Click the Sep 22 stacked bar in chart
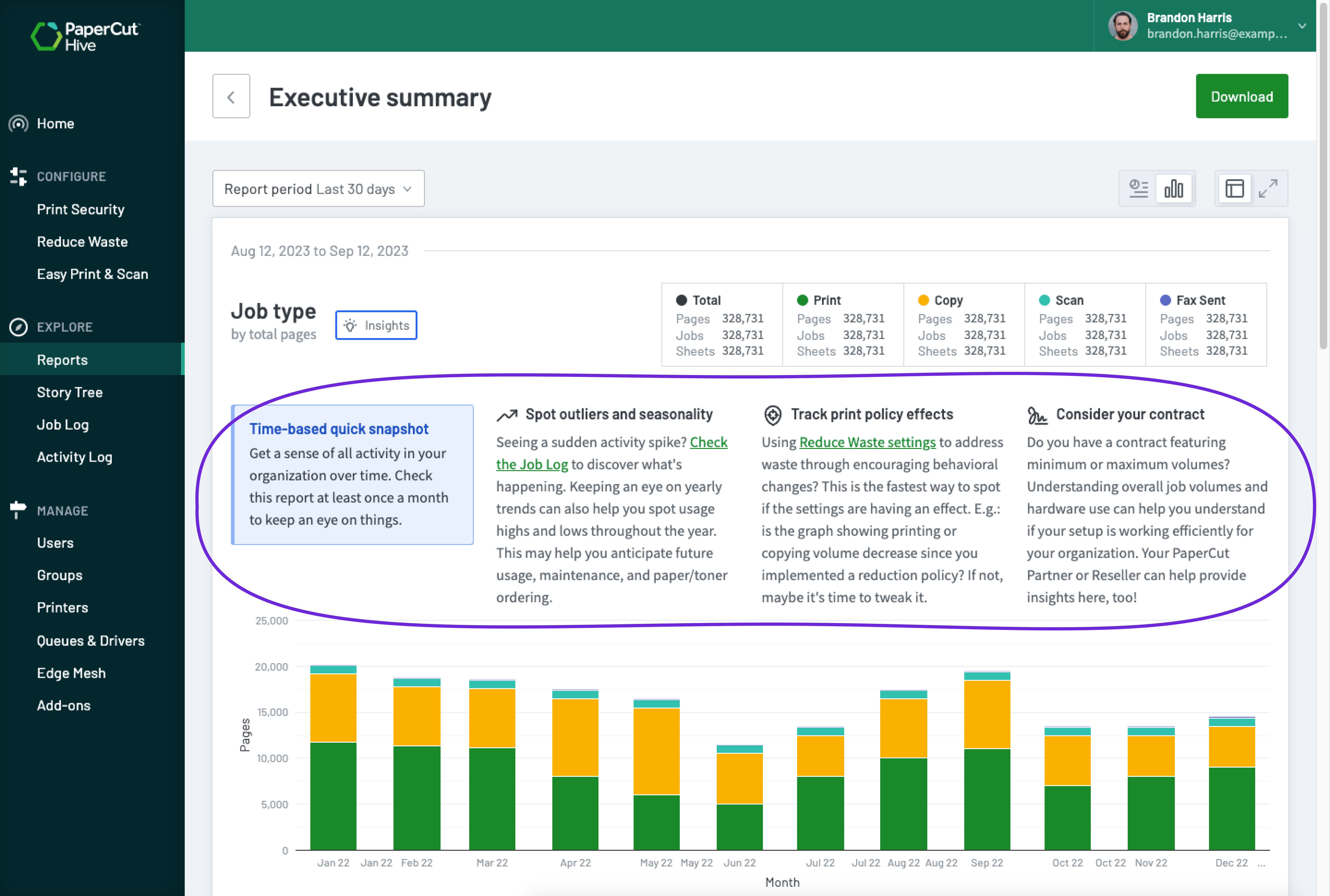This screenshot has height=896, width=1330. click(987, 760)
